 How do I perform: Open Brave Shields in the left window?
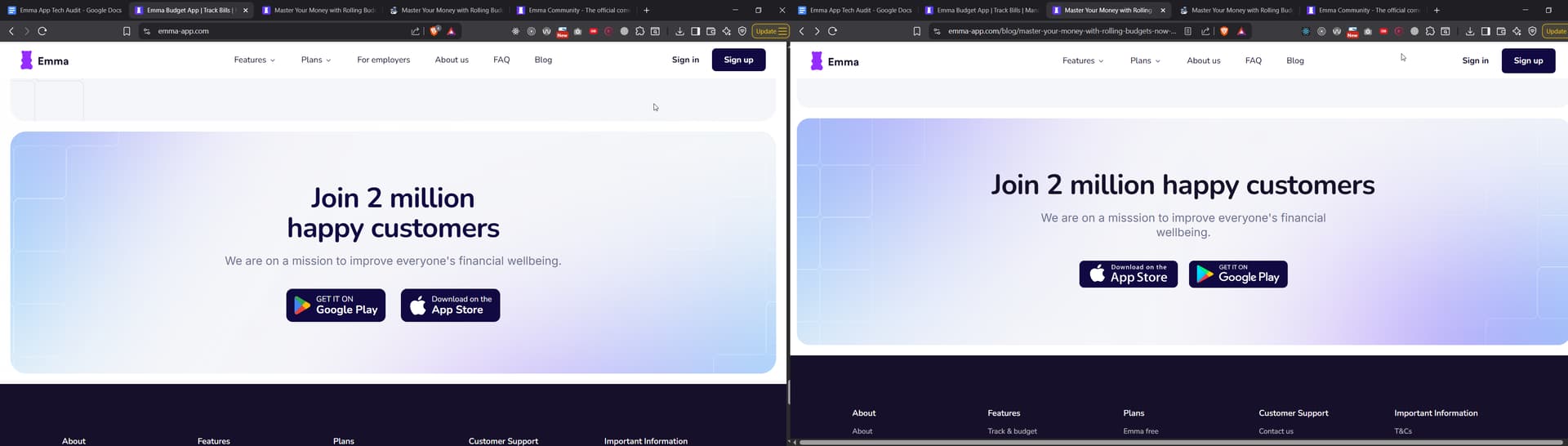point(434,31)
